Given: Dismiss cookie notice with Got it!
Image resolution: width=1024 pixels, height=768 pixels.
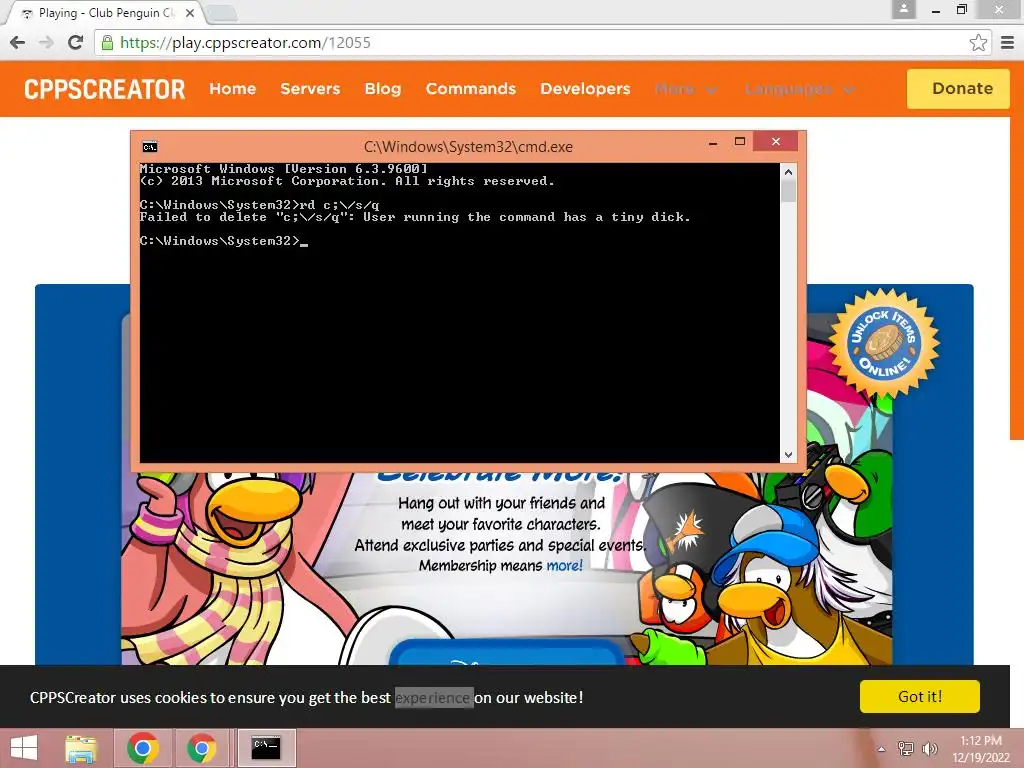Looking at the screenshot, I should 920,696.
